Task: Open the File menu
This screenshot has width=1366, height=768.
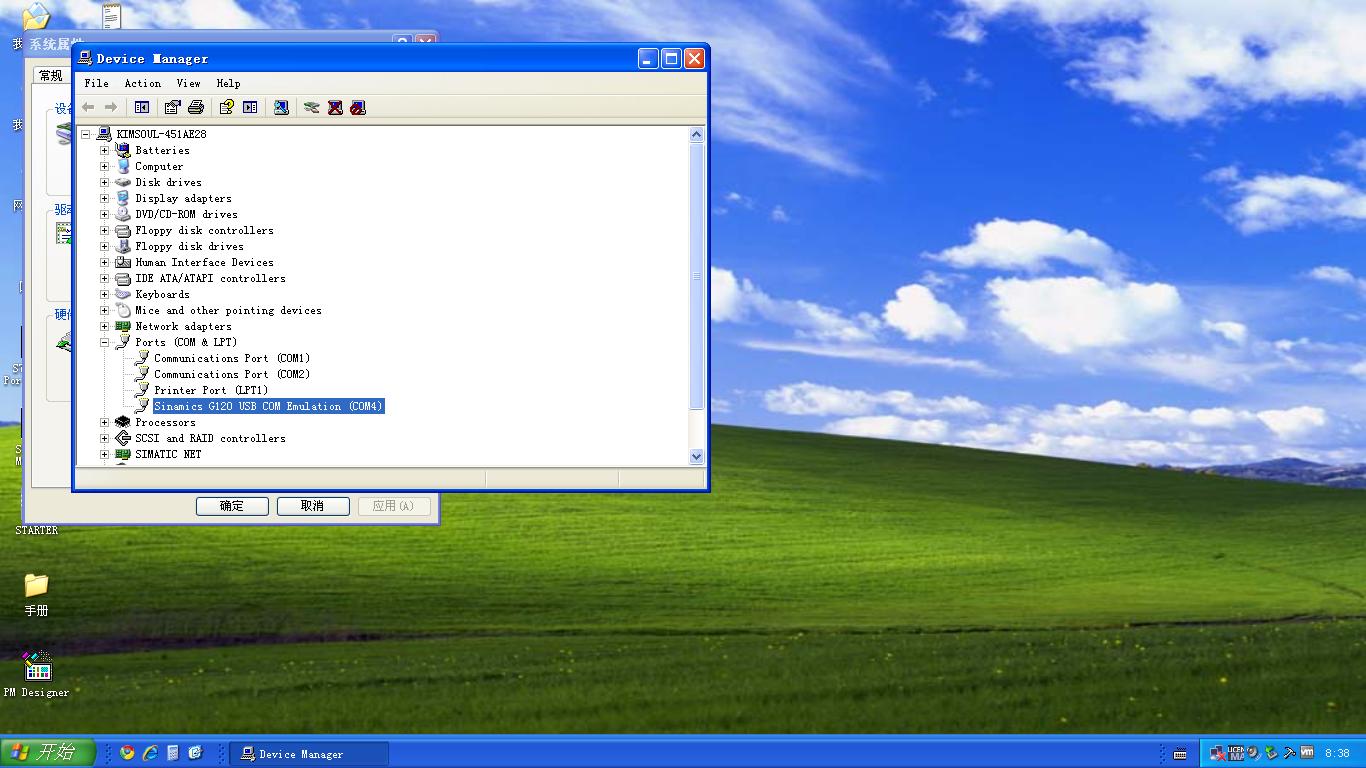Action: tap(97, 83)
